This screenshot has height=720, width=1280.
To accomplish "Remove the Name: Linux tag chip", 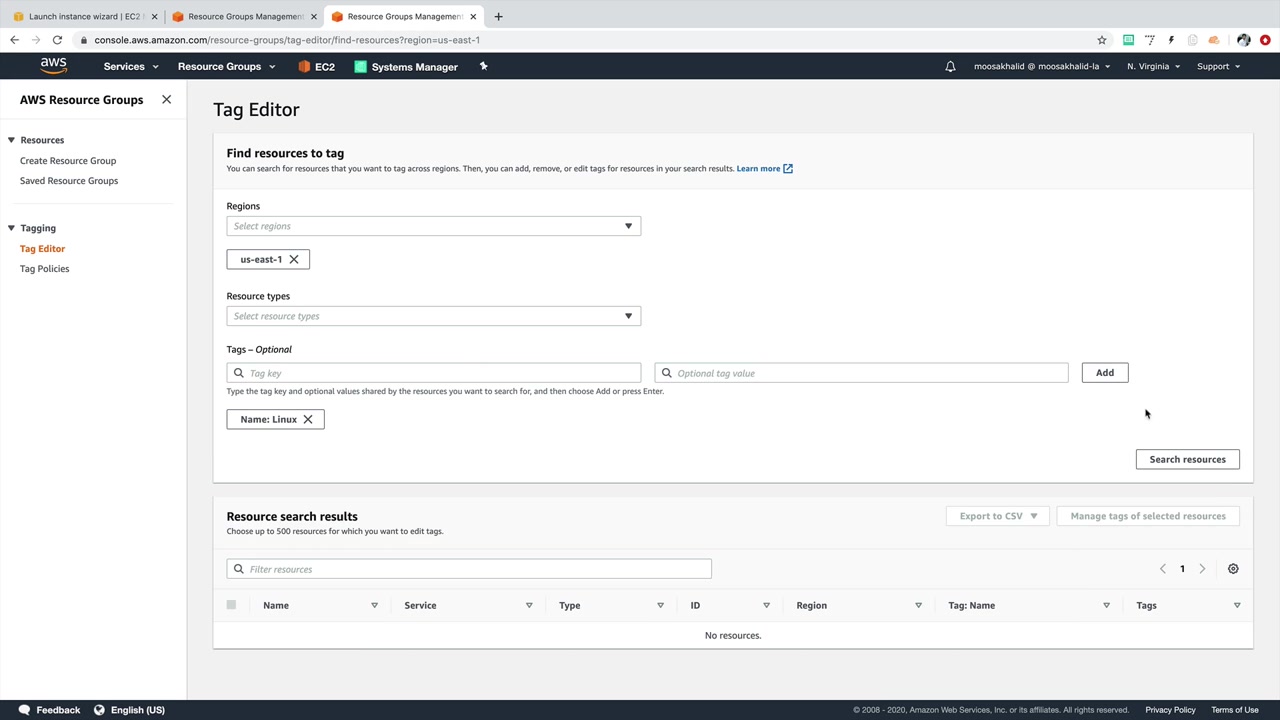I will [308, 420].
